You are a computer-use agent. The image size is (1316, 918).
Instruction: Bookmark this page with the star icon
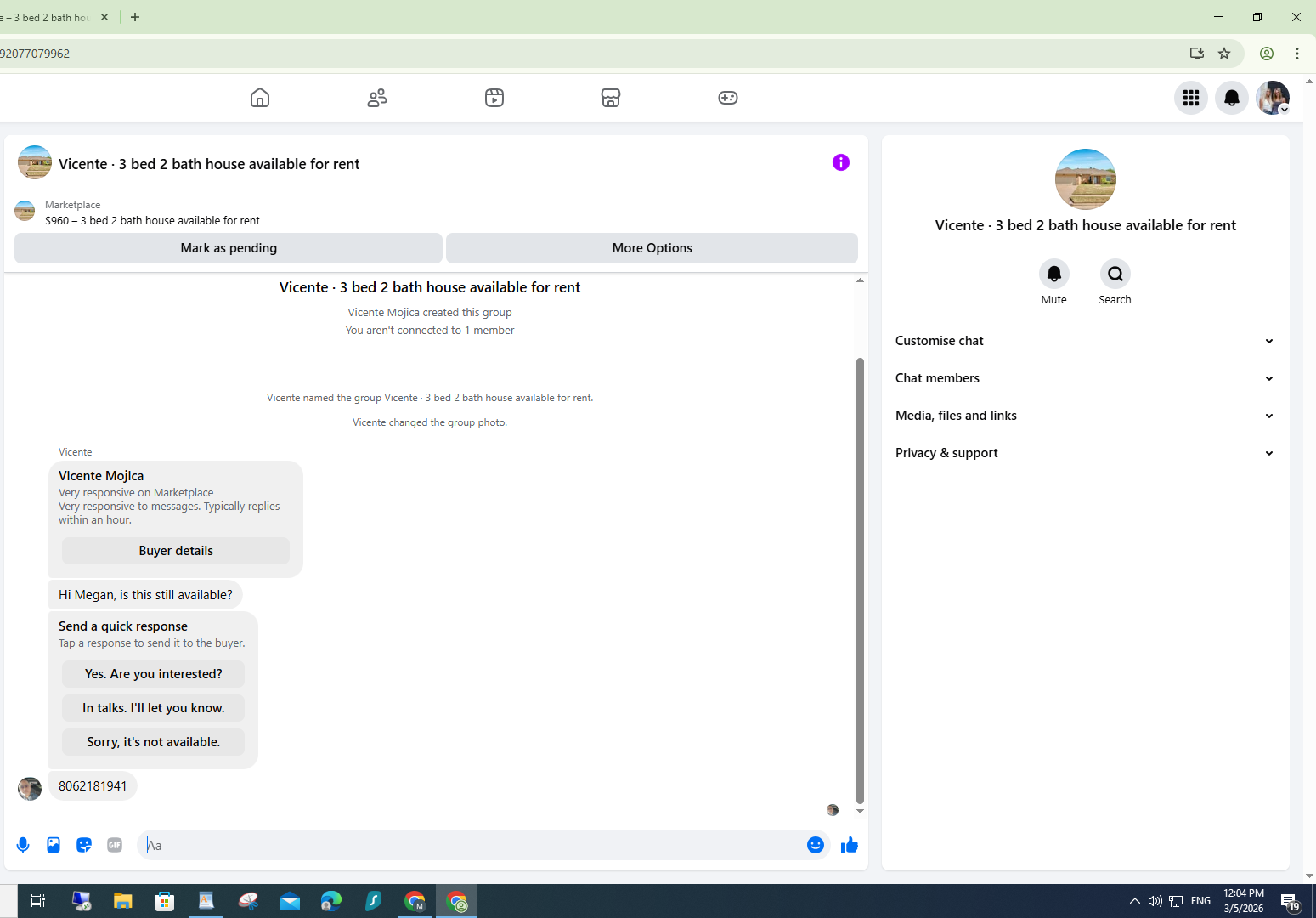pyautogui.click(x=1224, y=54)
